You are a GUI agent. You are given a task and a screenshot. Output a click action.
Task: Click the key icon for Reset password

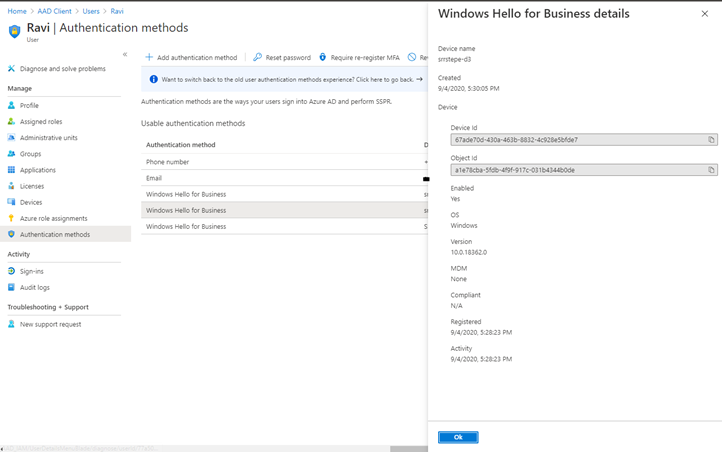(x=257, y=57)
